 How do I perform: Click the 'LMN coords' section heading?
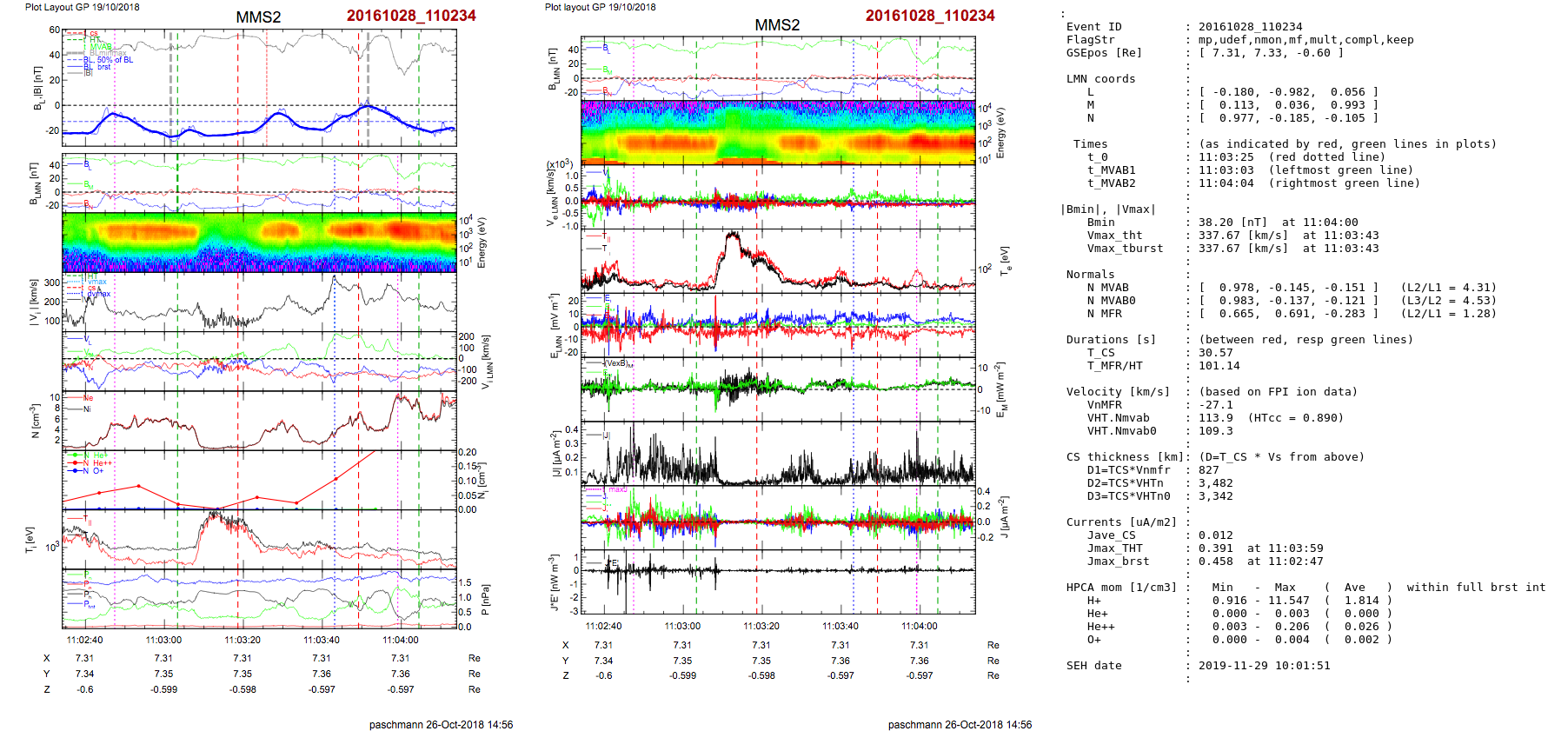[1100, 79]
